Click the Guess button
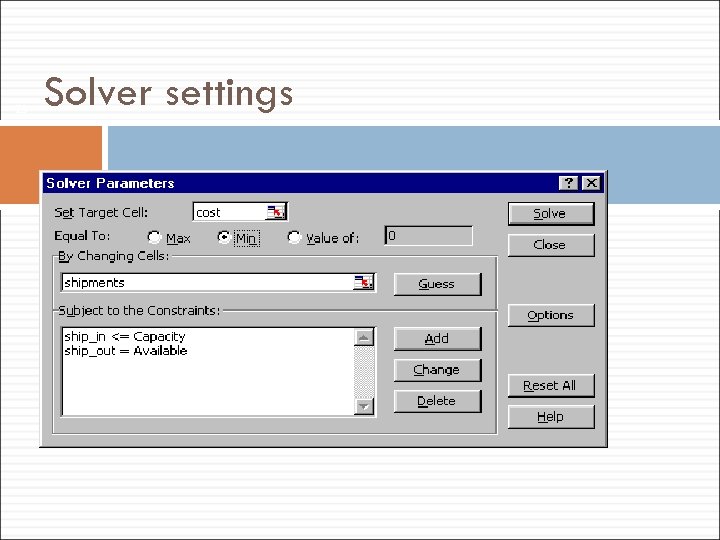Image resolution: width=720 pixels, height=540 pixels. pyautogui.click(x=438, y=284)
